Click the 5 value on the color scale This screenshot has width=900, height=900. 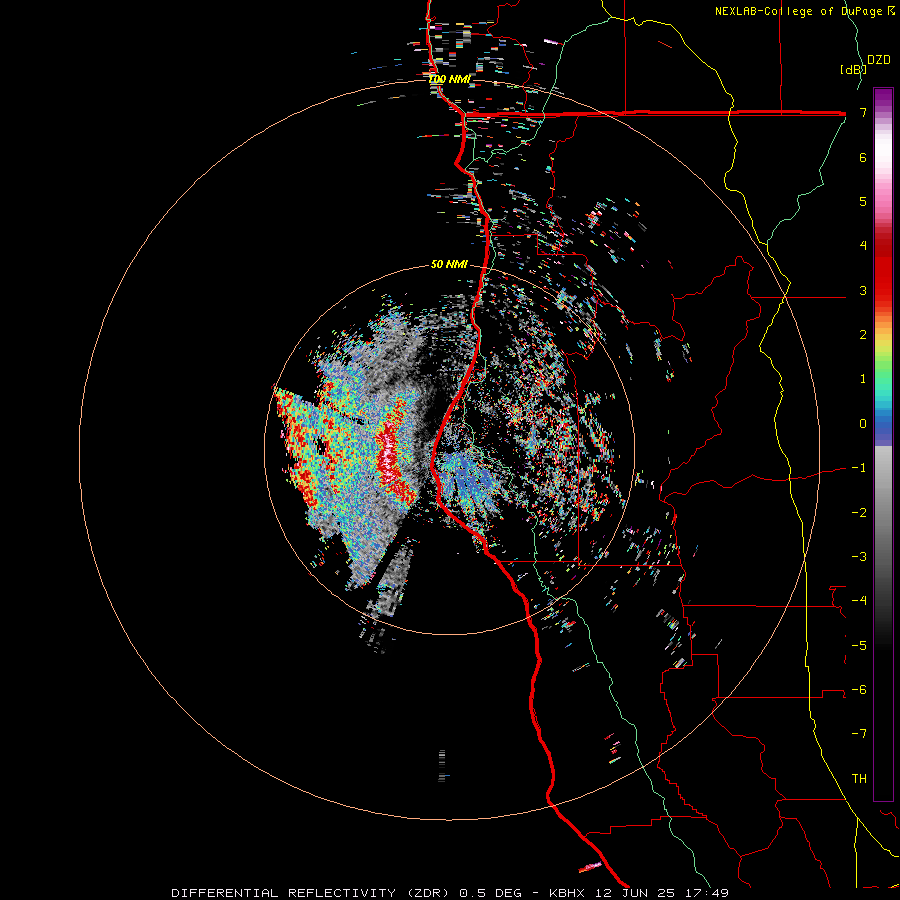863,202
